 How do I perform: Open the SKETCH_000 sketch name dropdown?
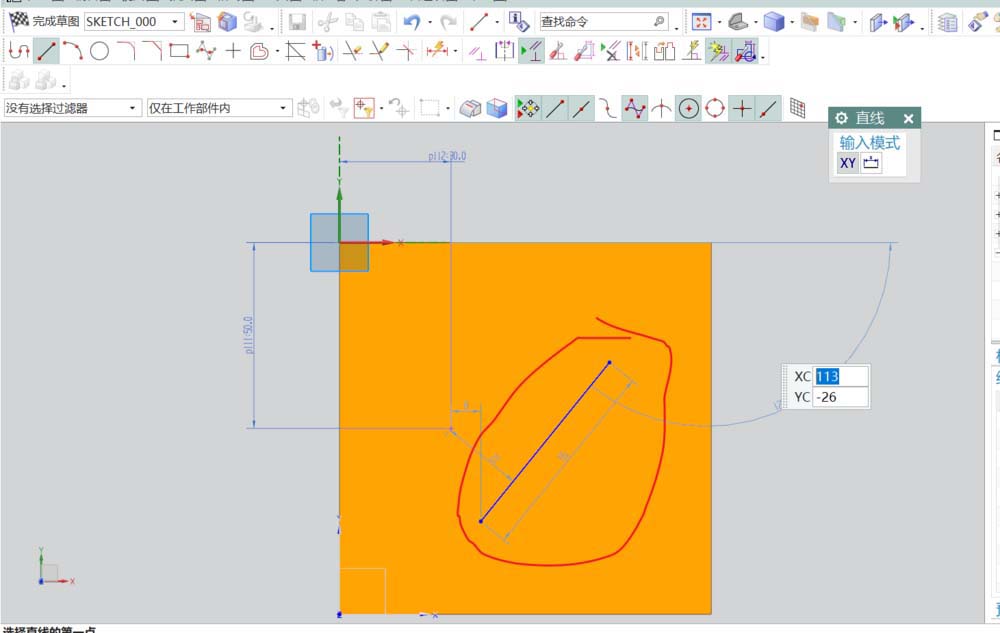pyautogui.click(x=175, y=22)
